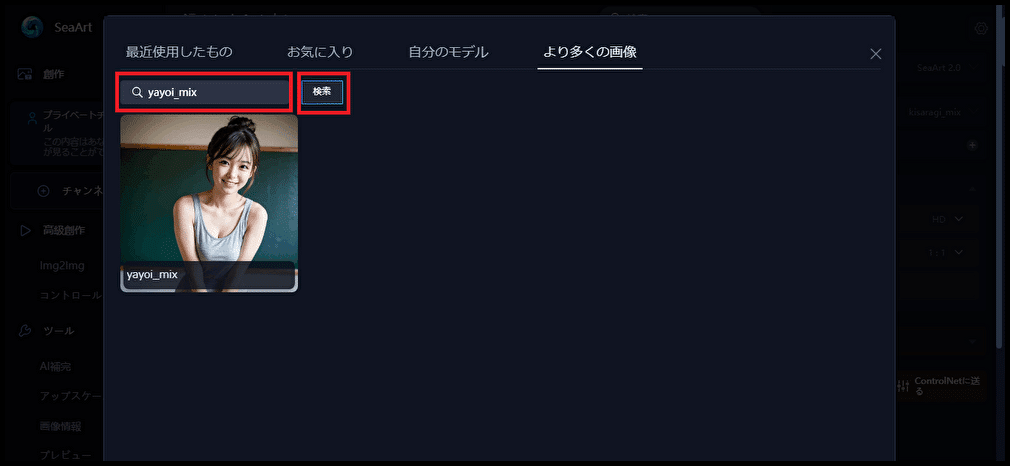Expand the HD quality dropdown
This screenshot has width=1010, height=466.
point(947,219)
